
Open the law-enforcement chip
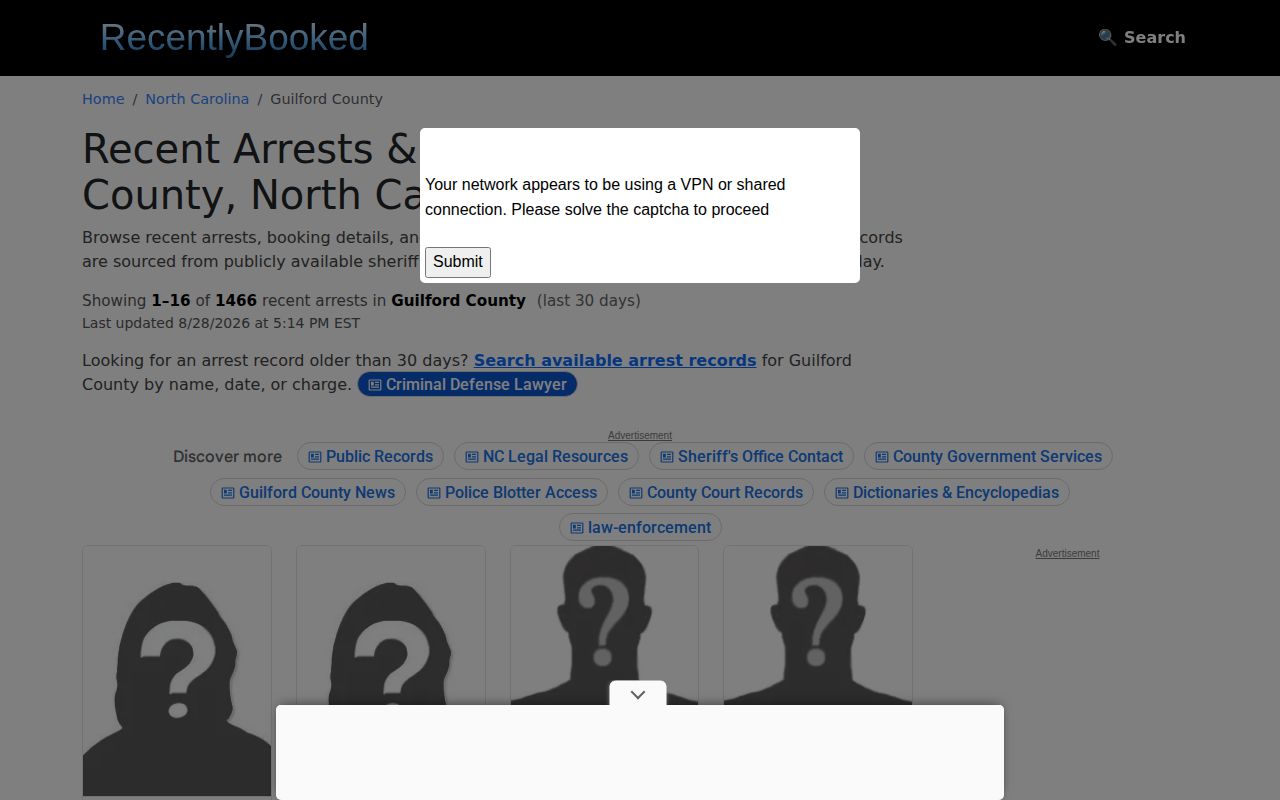tap(640, 527)
